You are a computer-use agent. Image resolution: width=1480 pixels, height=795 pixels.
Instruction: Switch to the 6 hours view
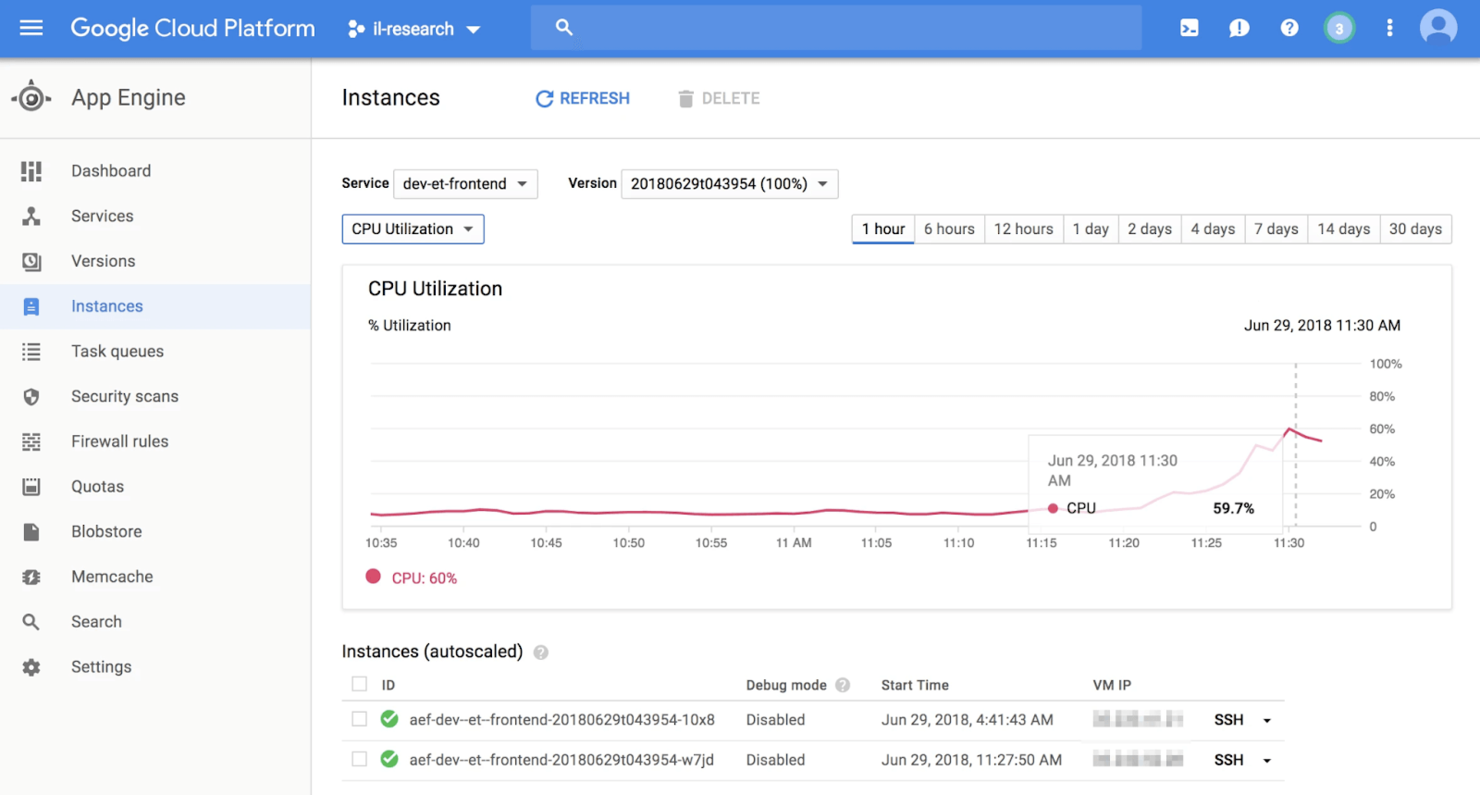tap(948, 228)
